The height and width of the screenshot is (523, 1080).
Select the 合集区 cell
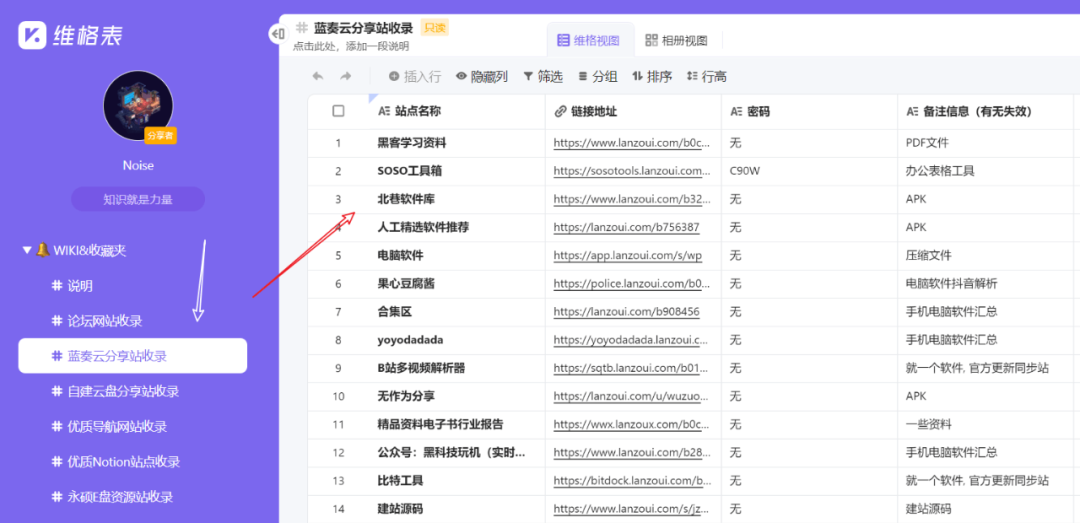point(457,312)
